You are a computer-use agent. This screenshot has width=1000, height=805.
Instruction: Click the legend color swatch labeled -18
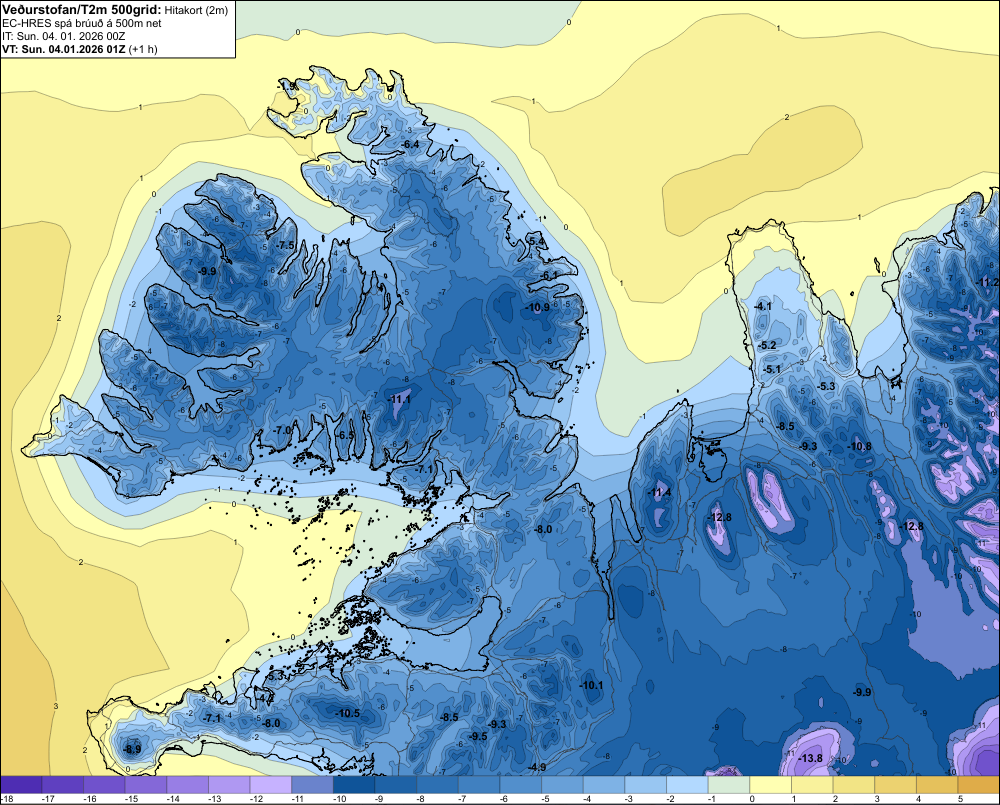coord(22,785)
